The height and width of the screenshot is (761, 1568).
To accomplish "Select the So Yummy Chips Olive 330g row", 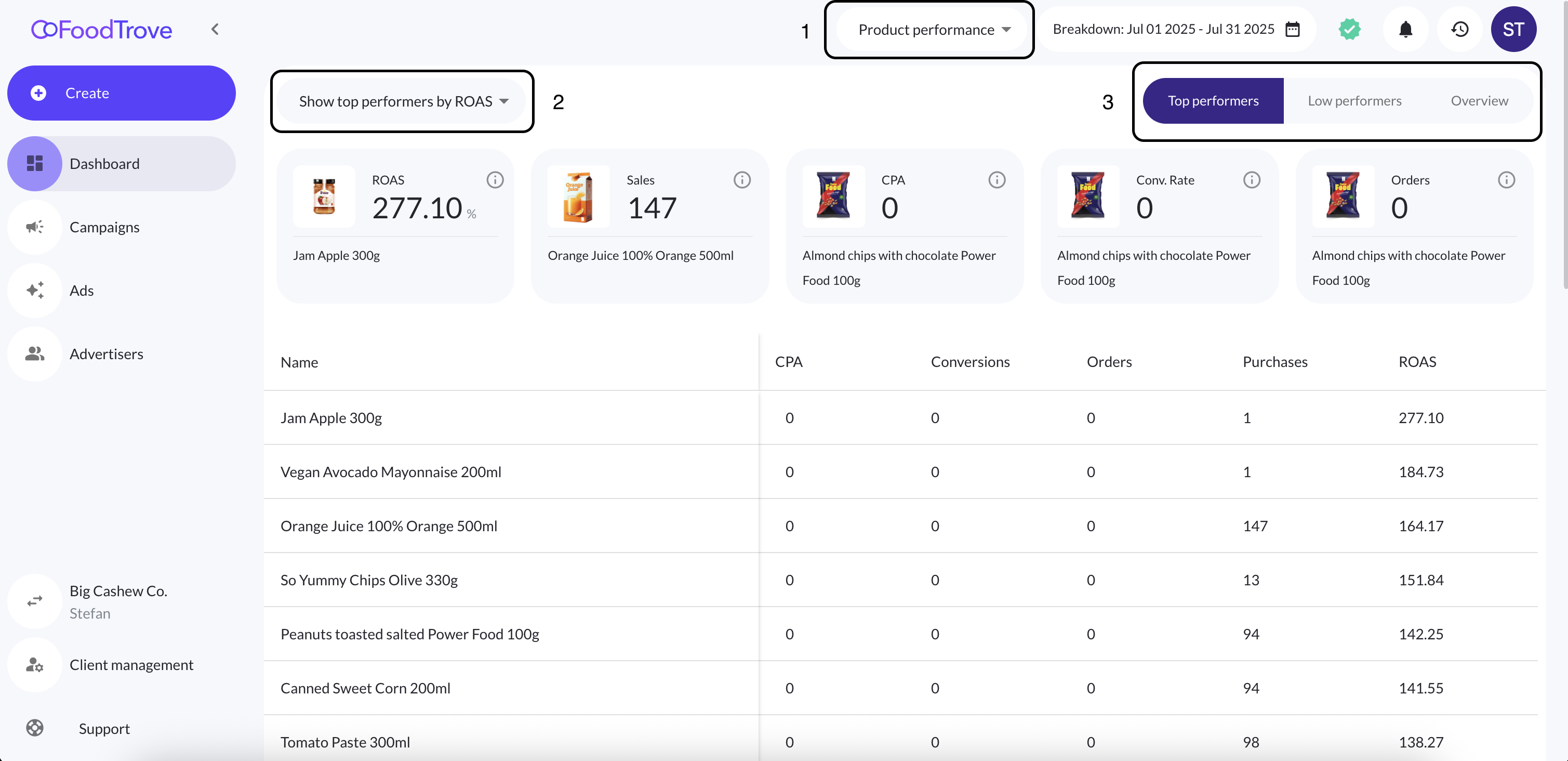I will click(x=901, y=580).
